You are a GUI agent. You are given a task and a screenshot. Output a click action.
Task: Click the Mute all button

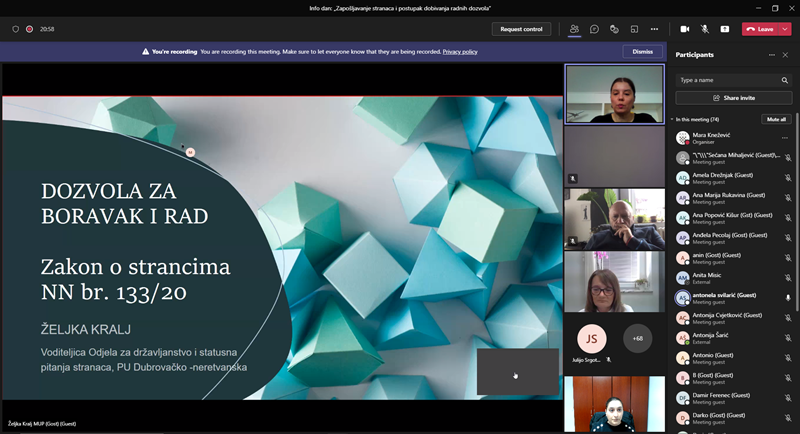pos(776,119)
